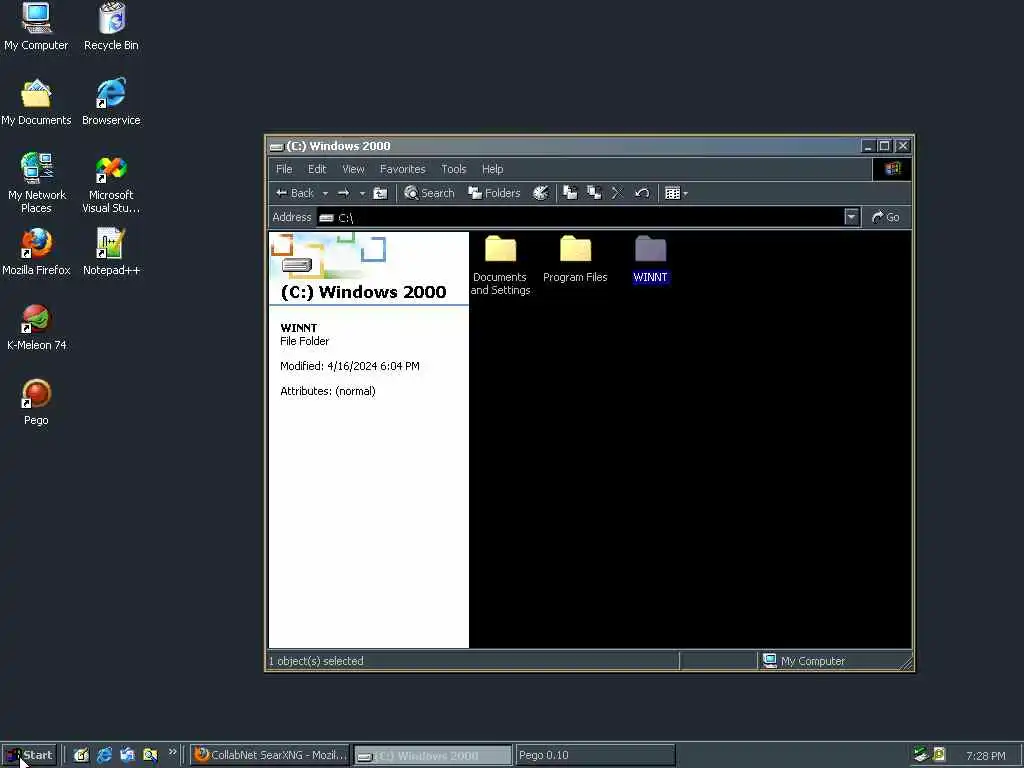Select the Documents and Settings folder
This screenshot has height=768, width=1024.
click(x=500, y=265)
